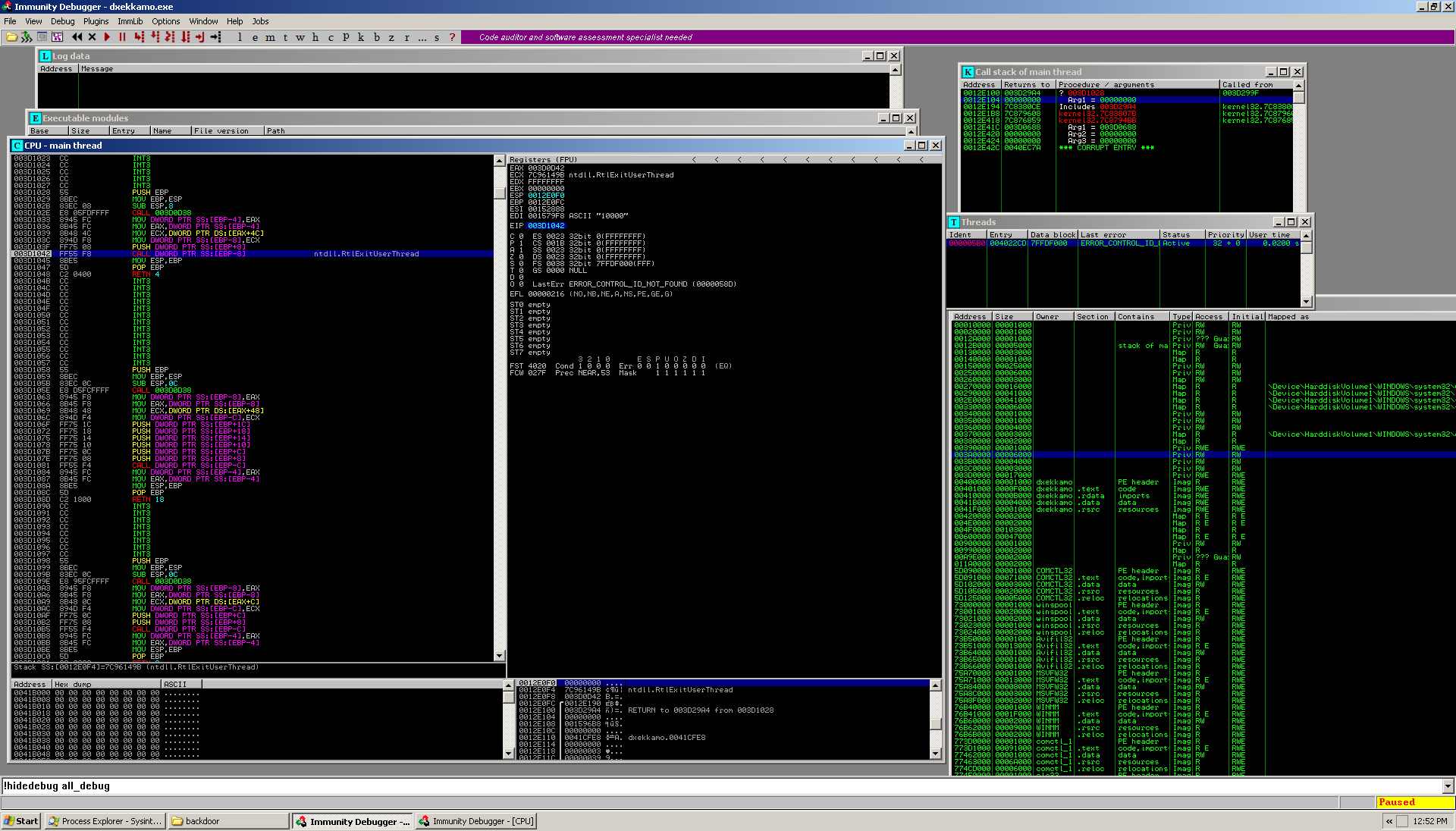Show Threads via 't' toolbar icon
Image resolution: width=1456 pixels, height=831 pixels.
click(285, 36)
